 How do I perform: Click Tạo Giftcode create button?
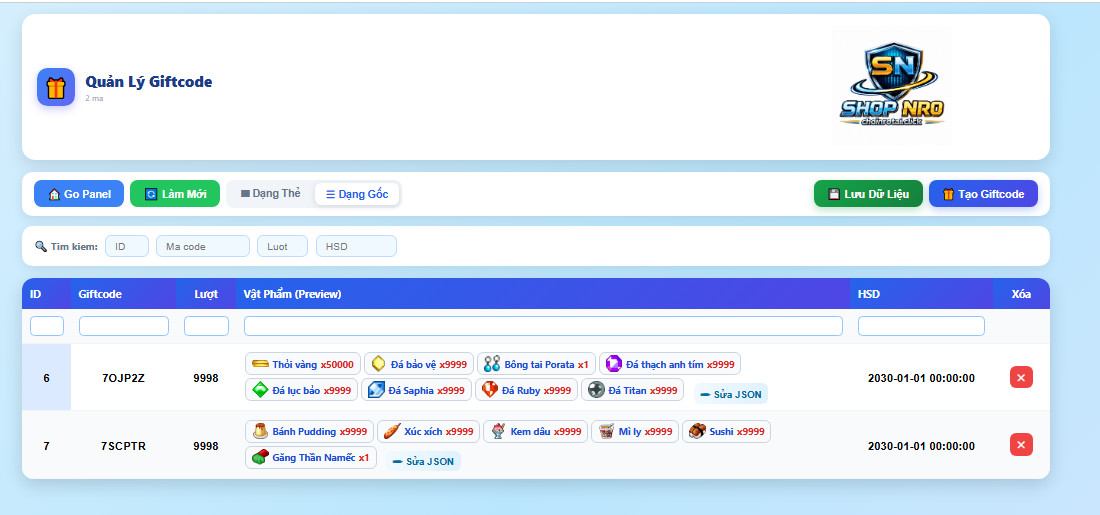click(983, 194)
